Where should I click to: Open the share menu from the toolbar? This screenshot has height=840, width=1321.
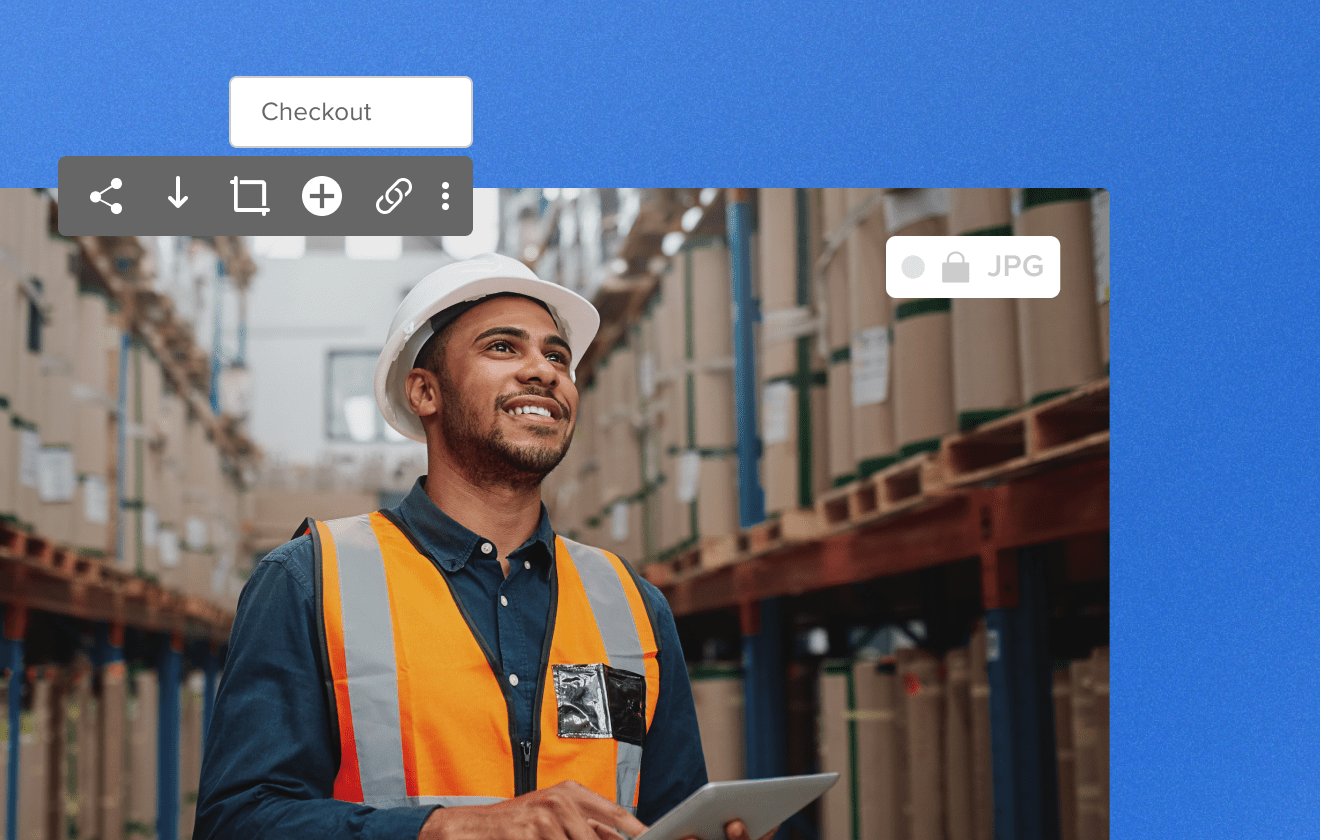pos(107,196)
